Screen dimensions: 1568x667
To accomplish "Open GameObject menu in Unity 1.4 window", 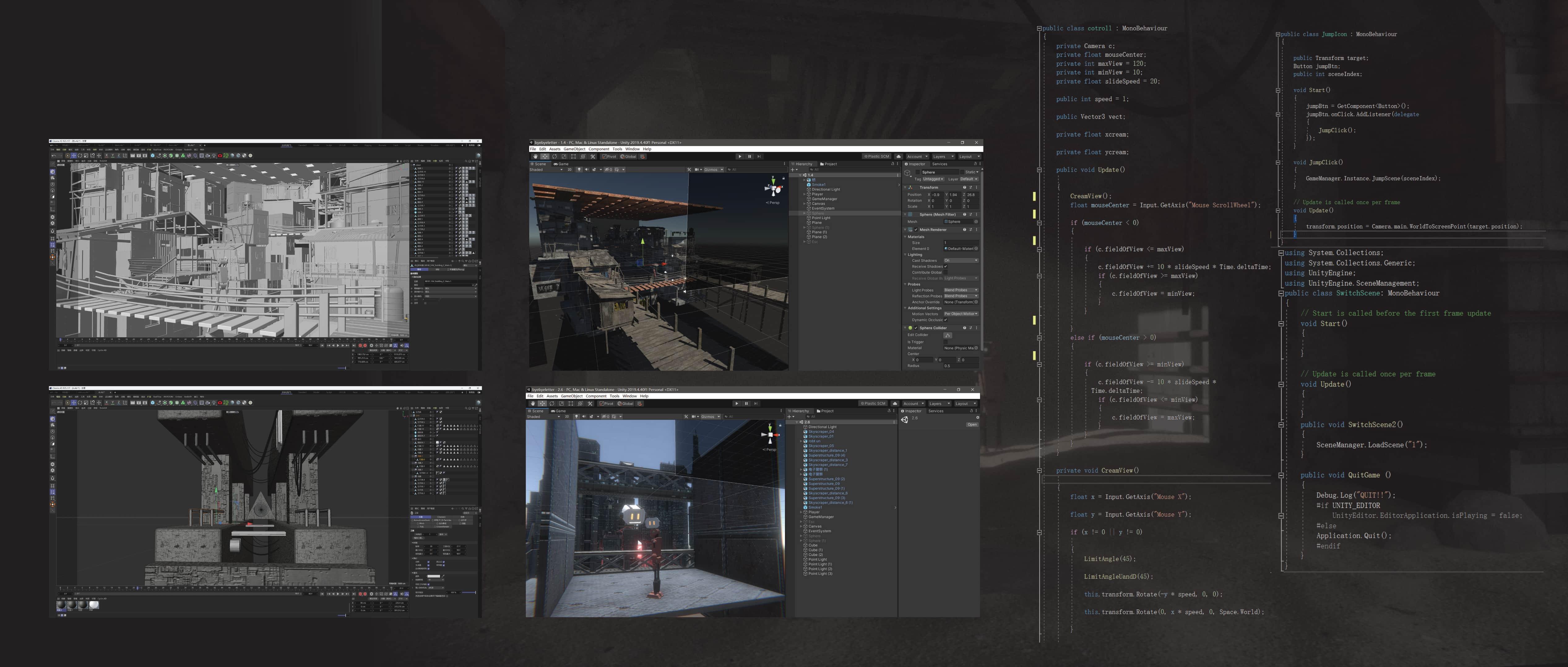I will (x=574, y=149).
